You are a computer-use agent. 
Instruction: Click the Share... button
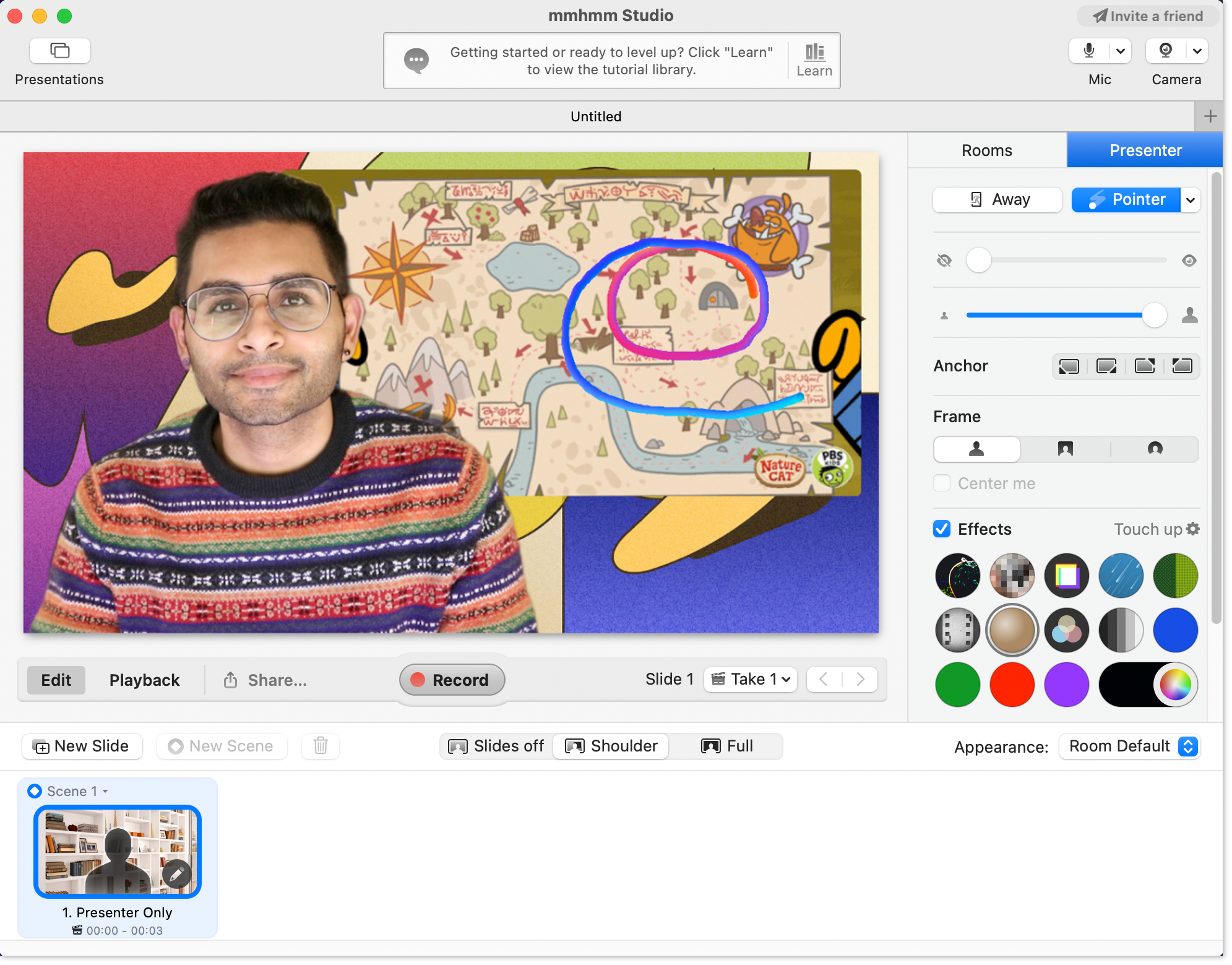pos(265,680)
